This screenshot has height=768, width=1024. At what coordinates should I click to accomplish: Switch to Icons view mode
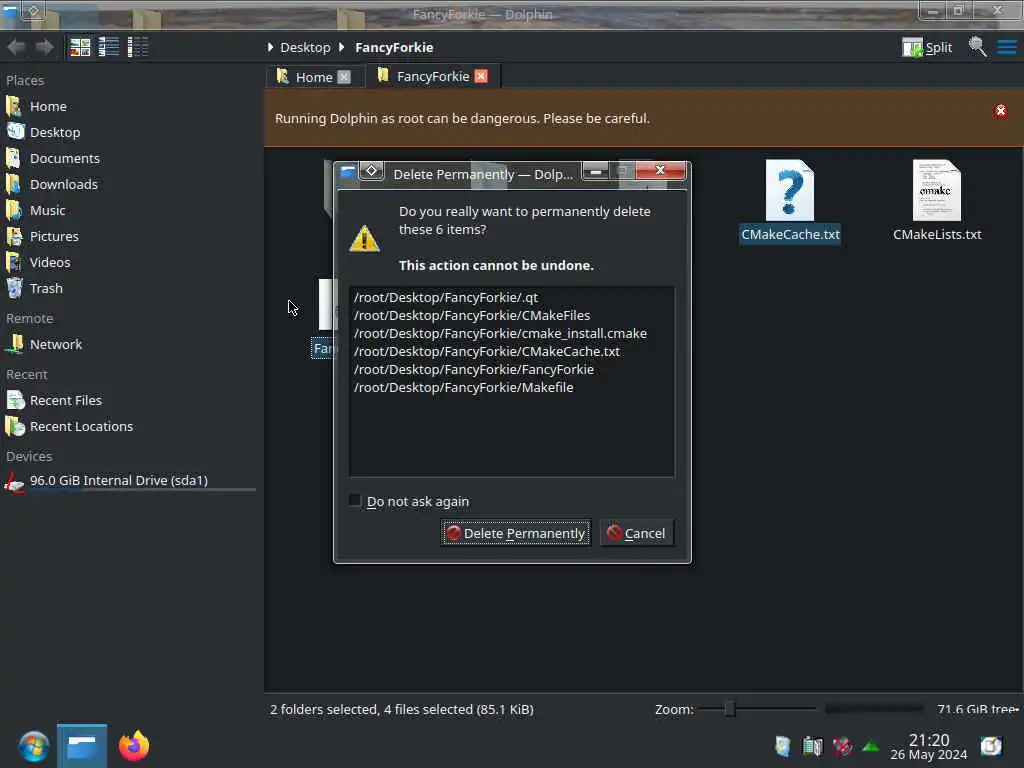tap(80, 47)
